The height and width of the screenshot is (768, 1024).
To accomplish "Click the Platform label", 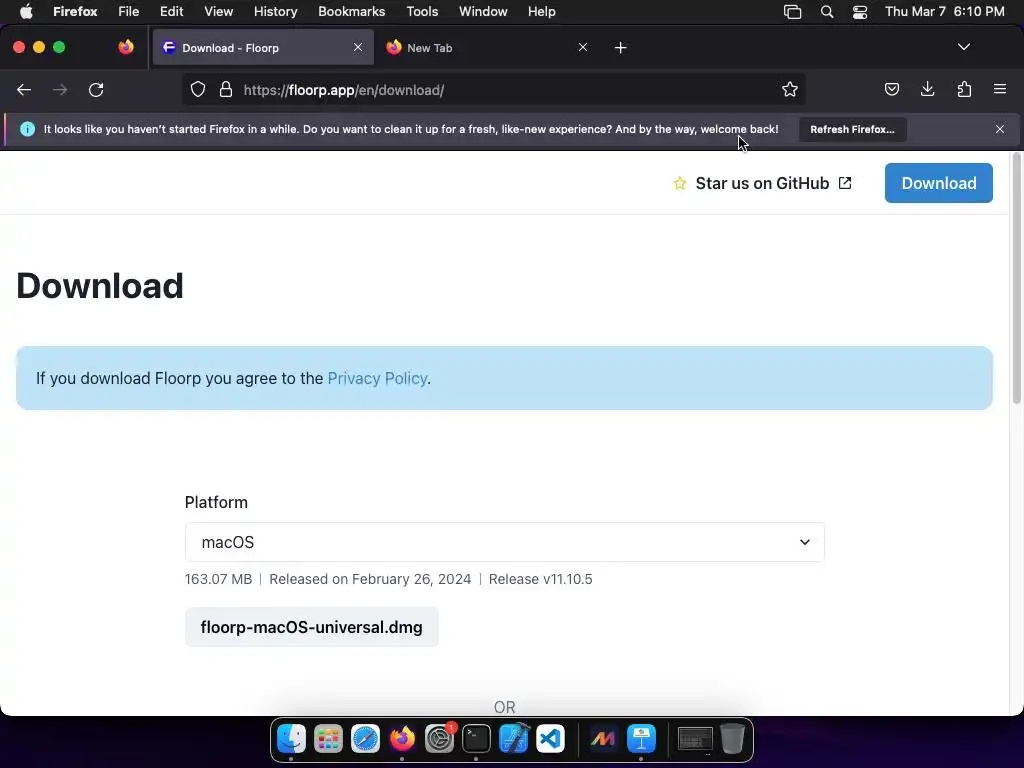I will (x=216, y=502).
